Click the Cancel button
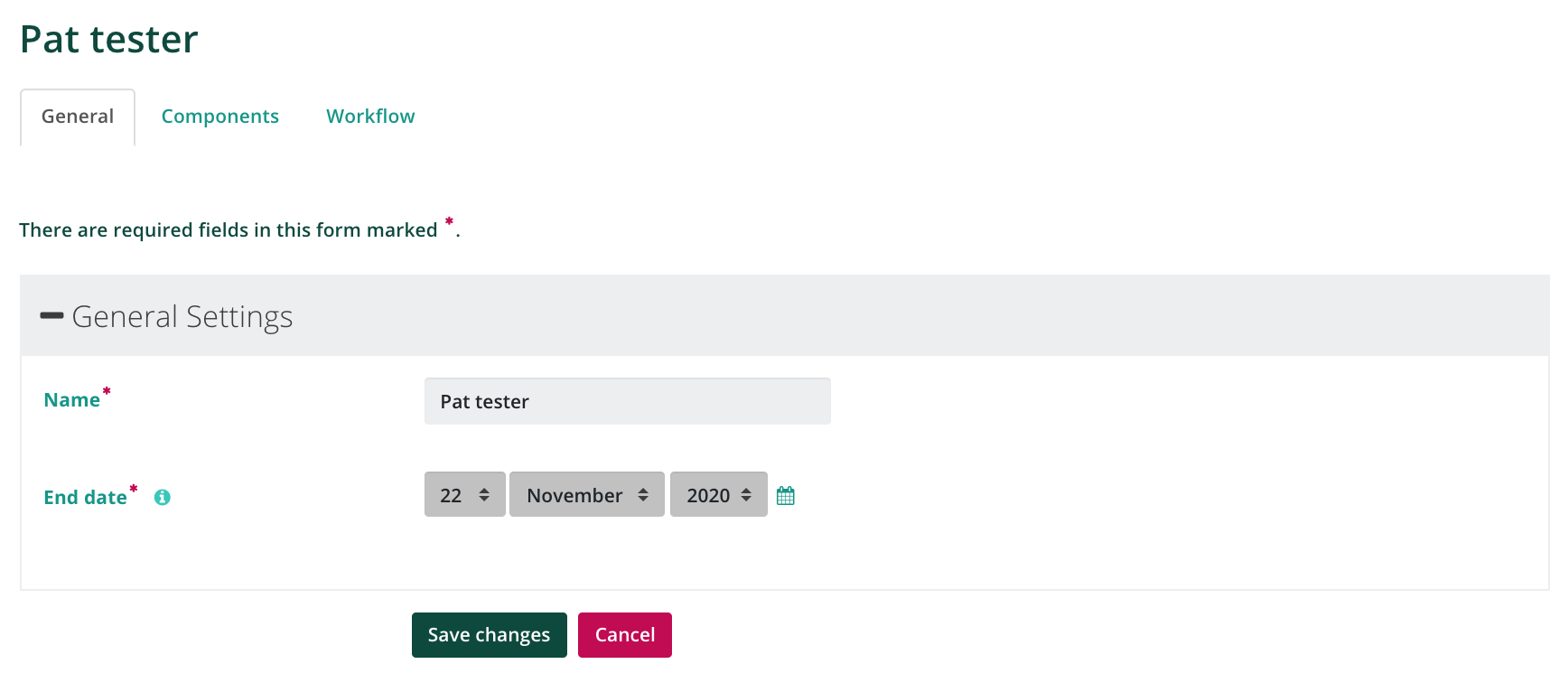 coord(625,635)
